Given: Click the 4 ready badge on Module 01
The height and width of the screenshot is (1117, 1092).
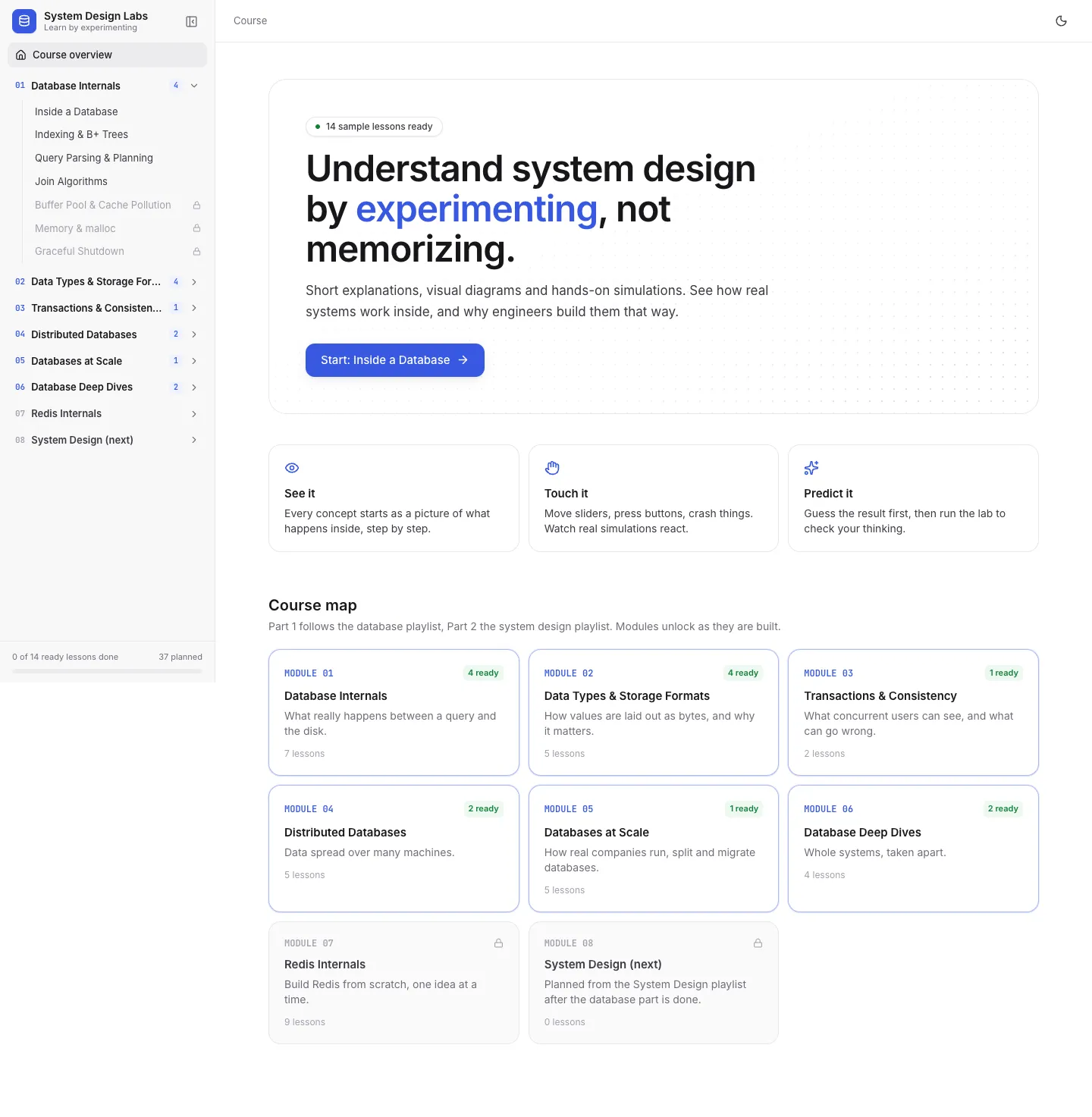Looking at the screenshot, I should (x=483, y=673).
